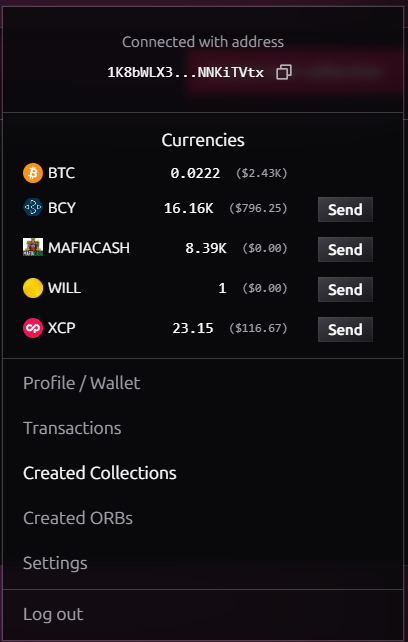The height and width of the screenshot is (642, 408).
Task: Log out of the wallet
Action: [53, 614]
